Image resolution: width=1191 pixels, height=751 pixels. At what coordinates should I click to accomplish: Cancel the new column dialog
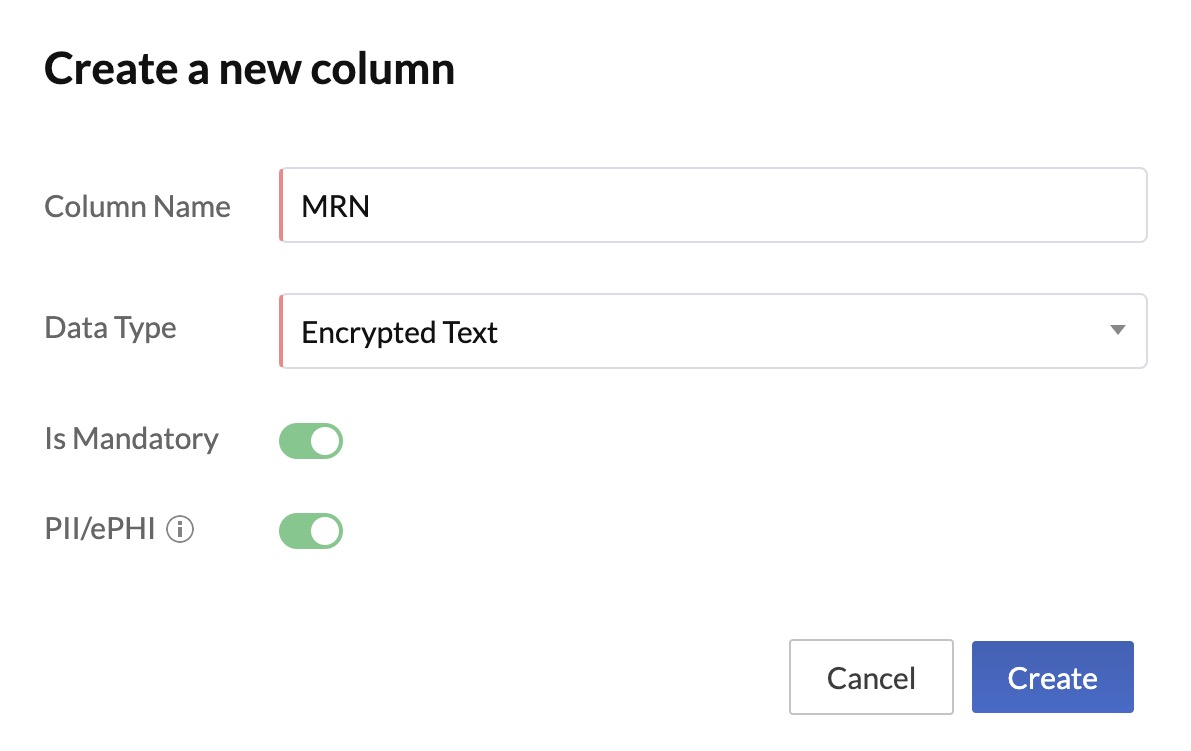pyautogui.click(x=871, y=678)
